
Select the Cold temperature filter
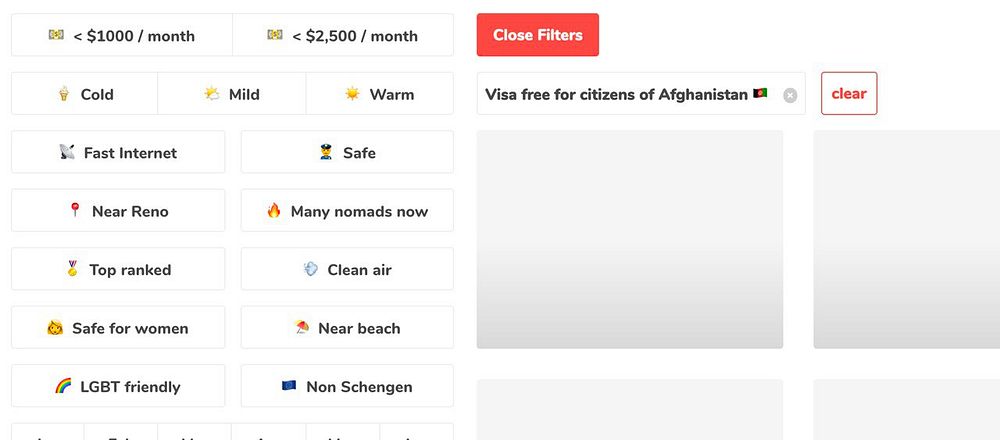[85, 94]
